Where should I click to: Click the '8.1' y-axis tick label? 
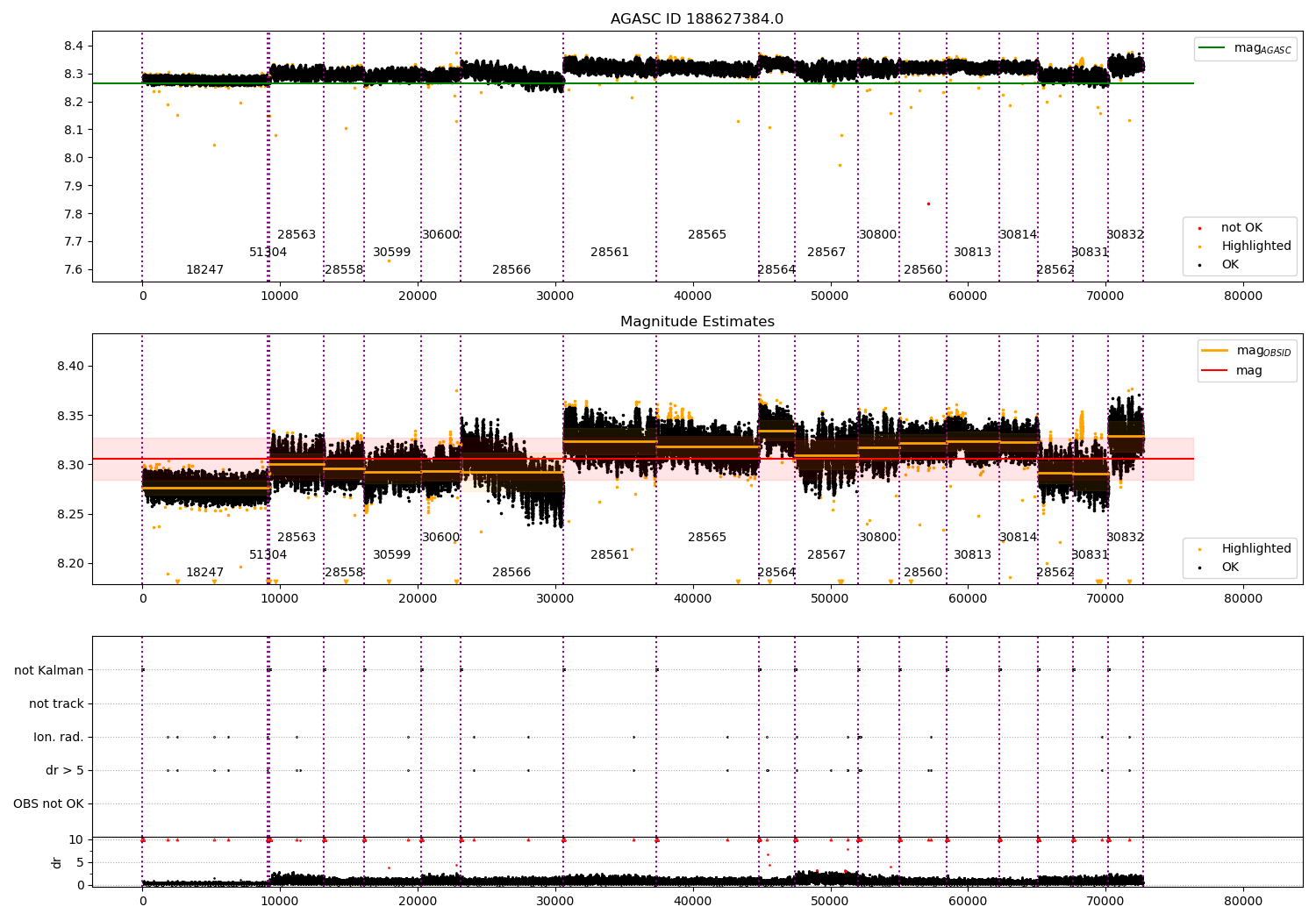(x=74, y=130)
